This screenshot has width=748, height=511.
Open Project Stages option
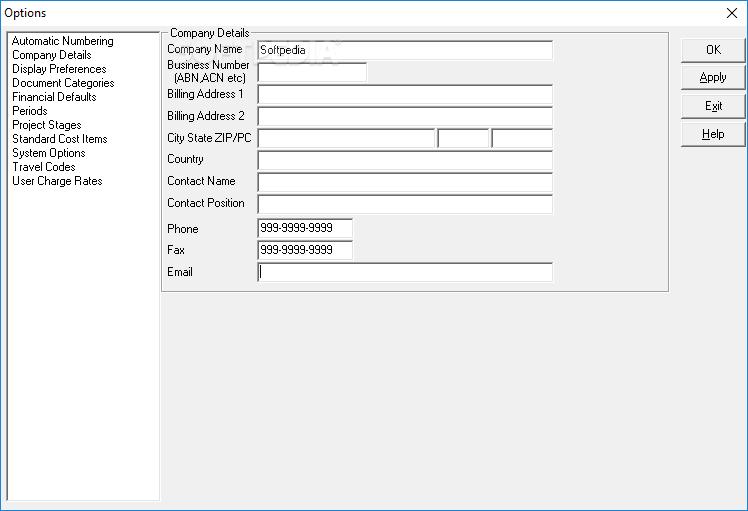[47, 125]
